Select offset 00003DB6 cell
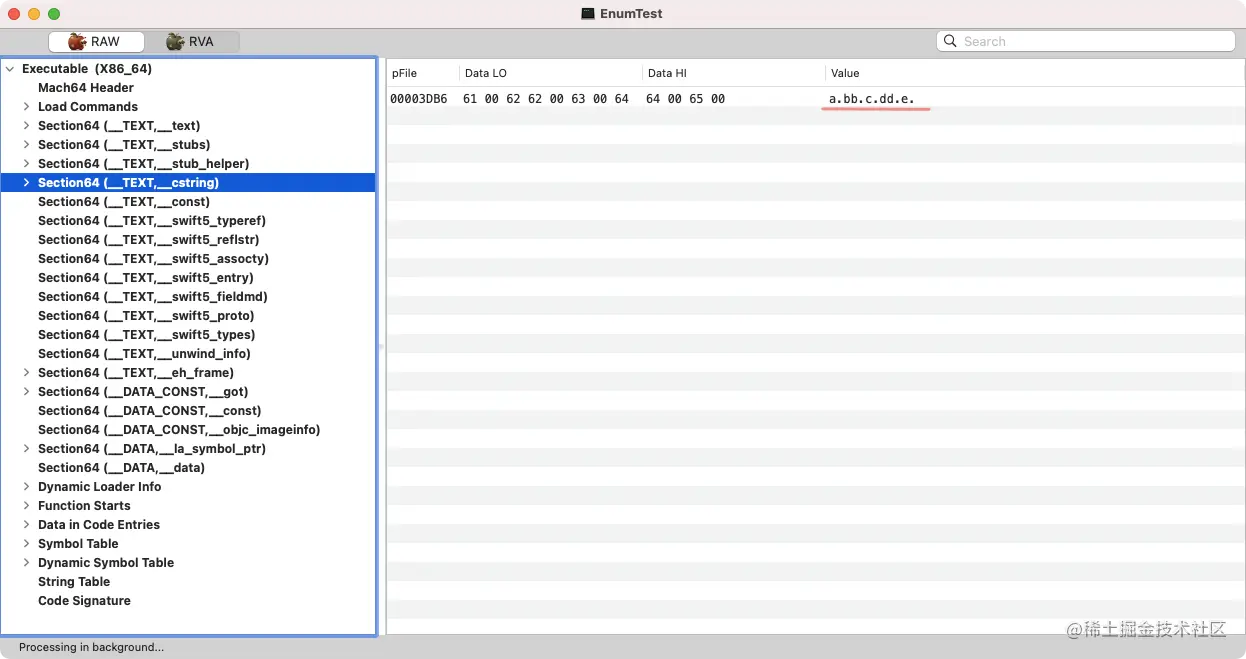The width and height of the screenshot is (1246, 659). [420, 99]
